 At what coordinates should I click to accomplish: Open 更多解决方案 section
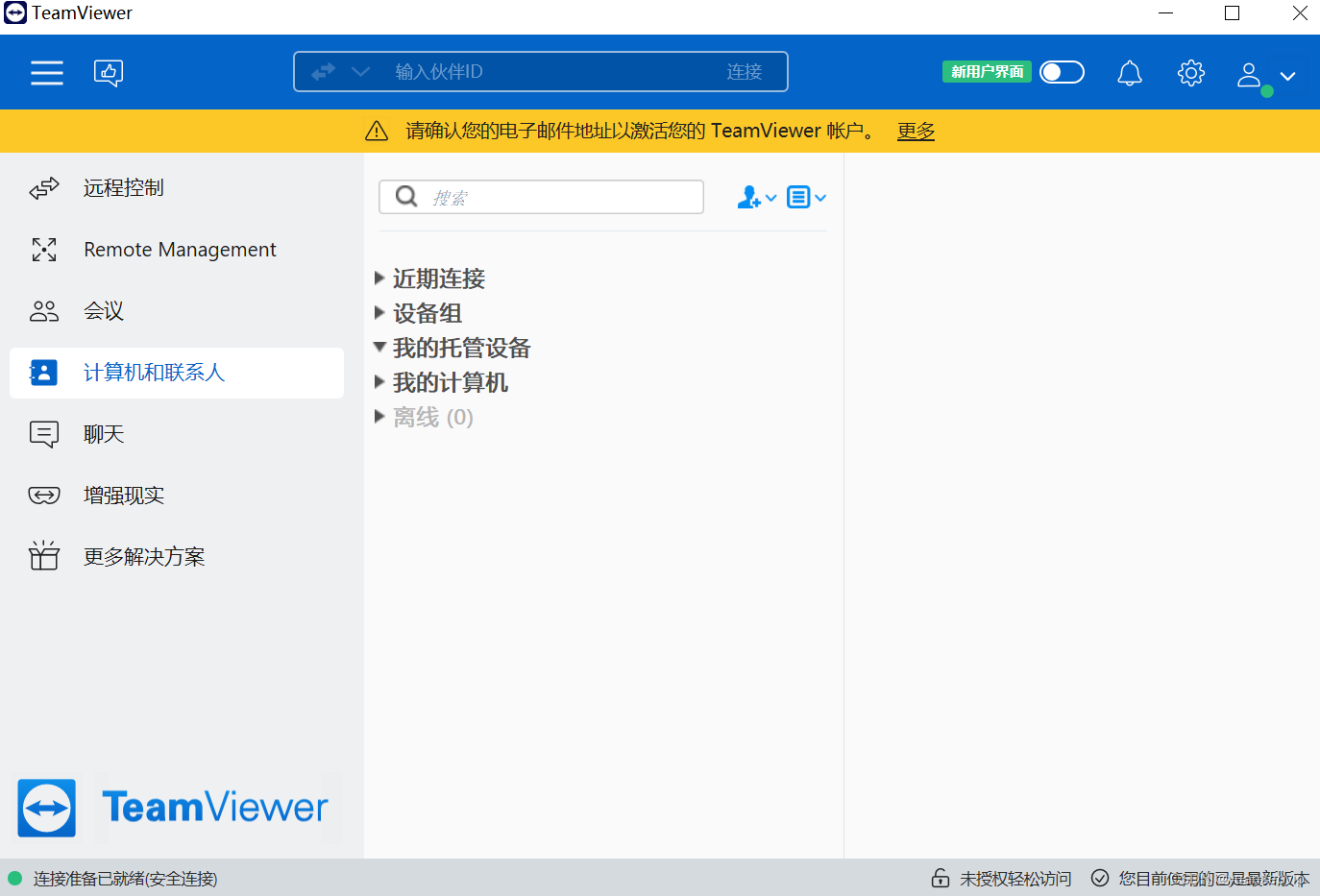point(177,557)
